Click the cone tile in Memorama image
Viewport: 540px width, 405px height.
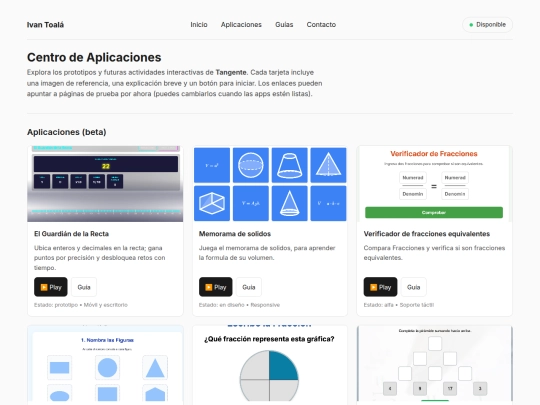pos(289,203)
